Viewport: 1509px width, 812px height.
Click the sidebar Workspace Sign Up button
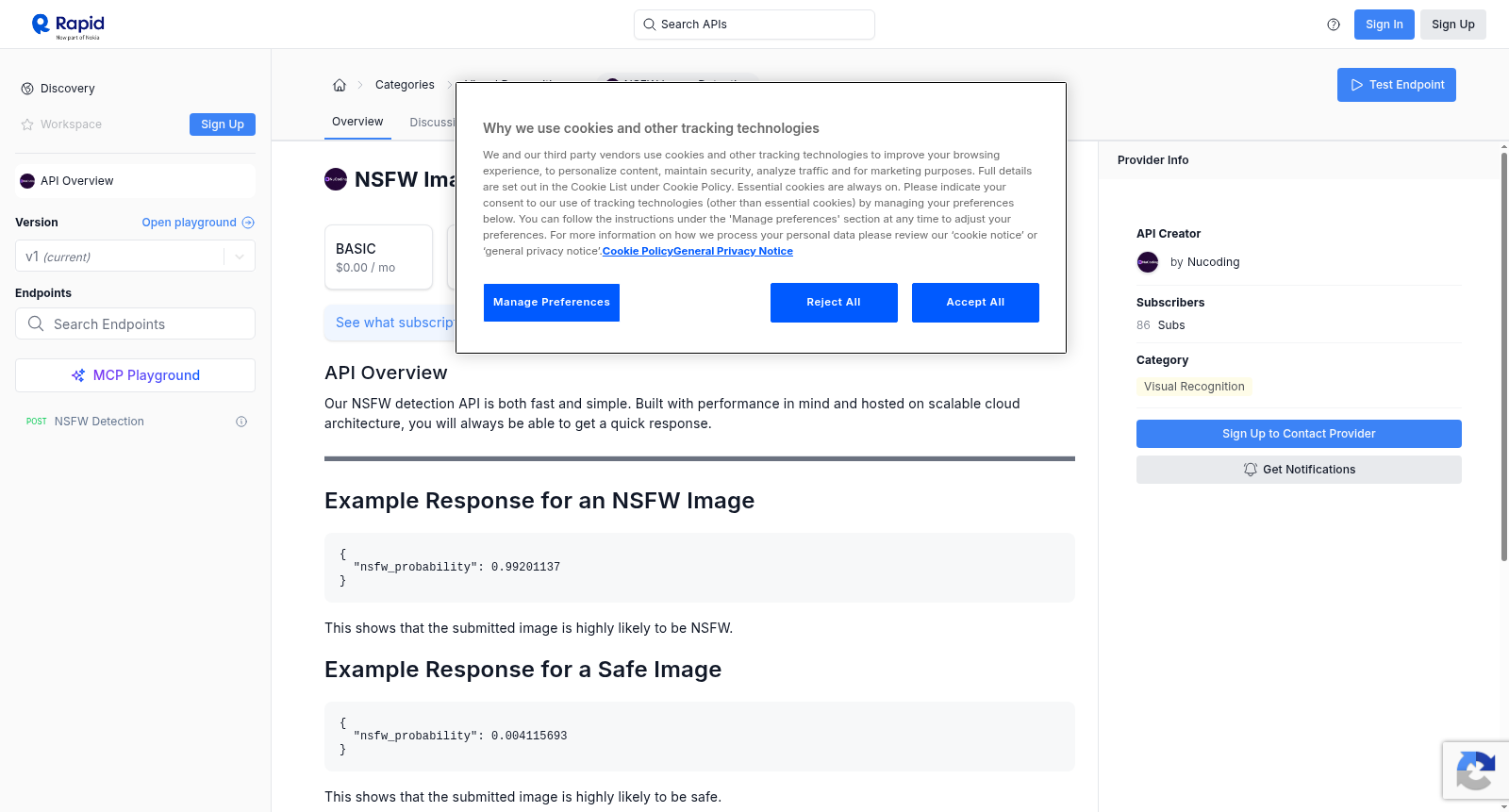point(223,124)
